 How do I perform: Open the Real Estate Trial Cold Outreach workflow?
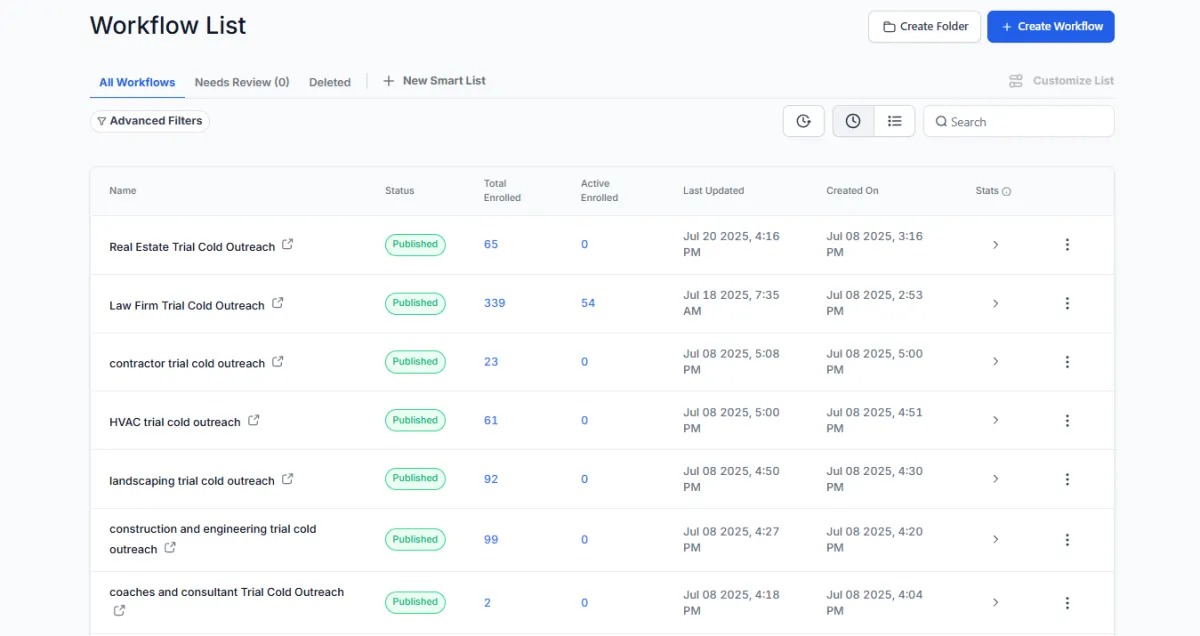(192, 246)
